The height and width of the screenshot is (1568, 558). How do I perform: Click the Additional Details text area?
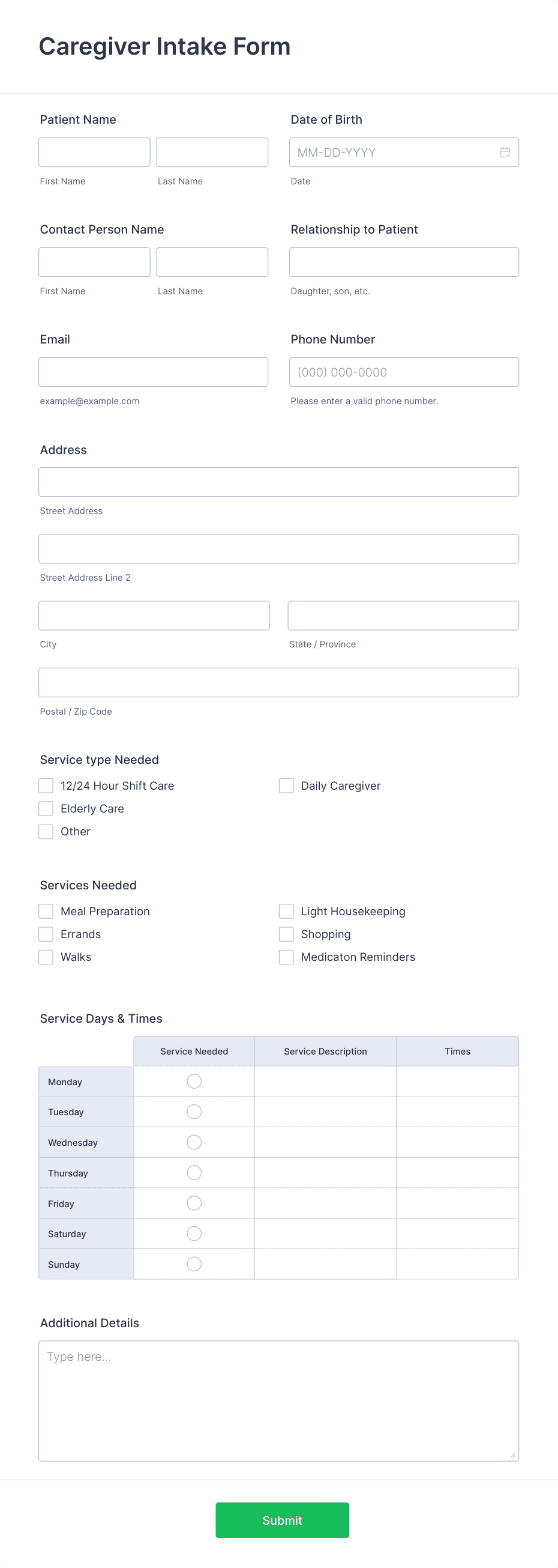point(278,1400)
